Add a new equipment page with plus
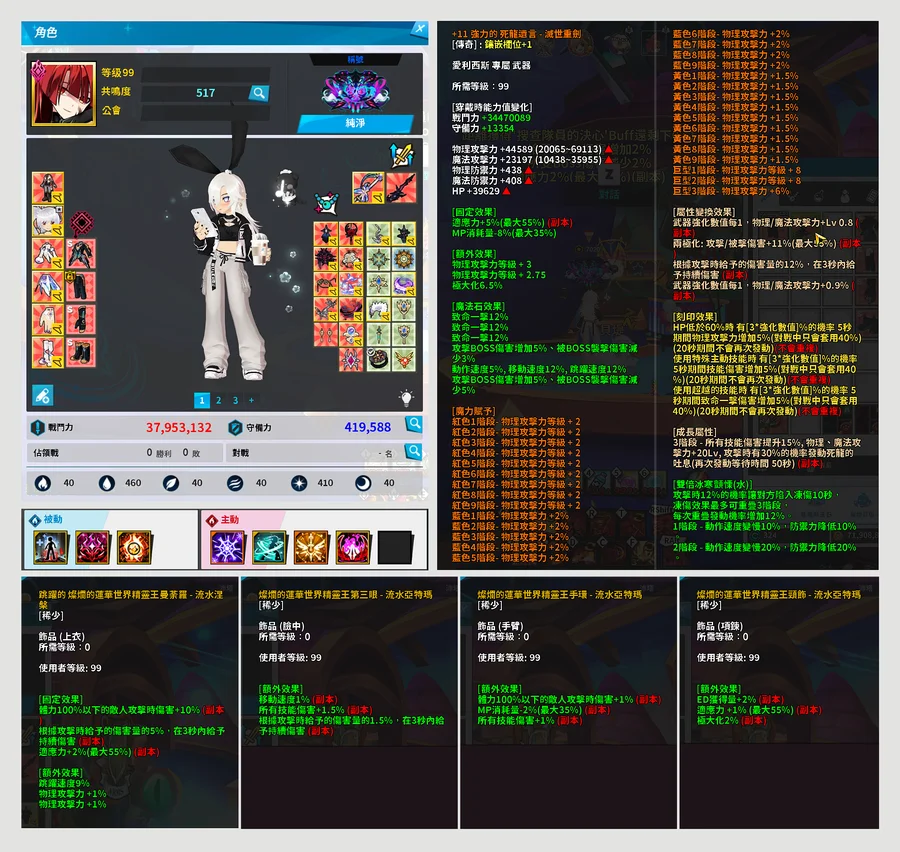Screen dimensions: 900x852 [252, 400]
